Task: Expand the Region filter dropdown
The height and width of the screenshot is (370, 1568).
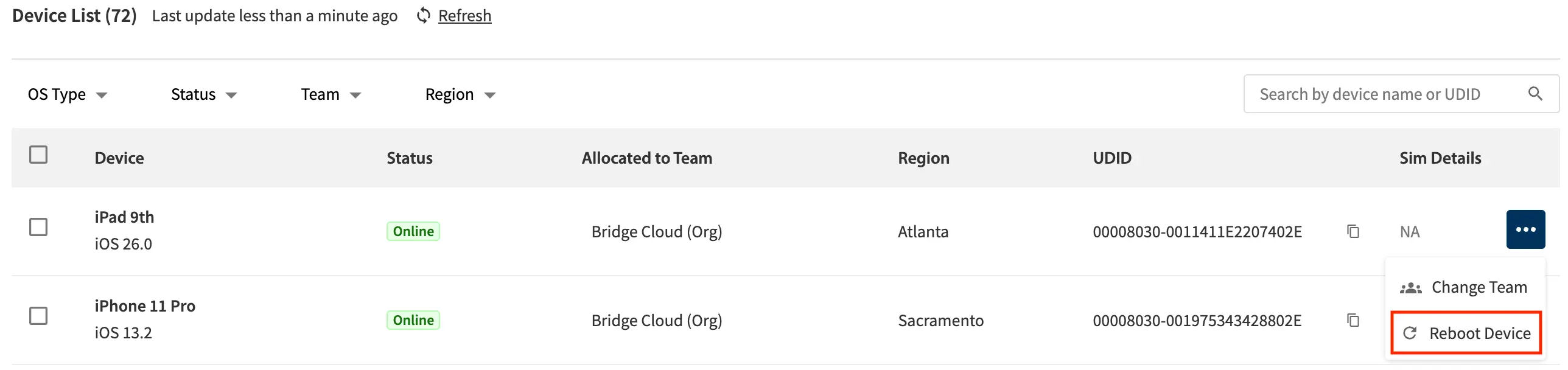Action: tap(460, 94)
